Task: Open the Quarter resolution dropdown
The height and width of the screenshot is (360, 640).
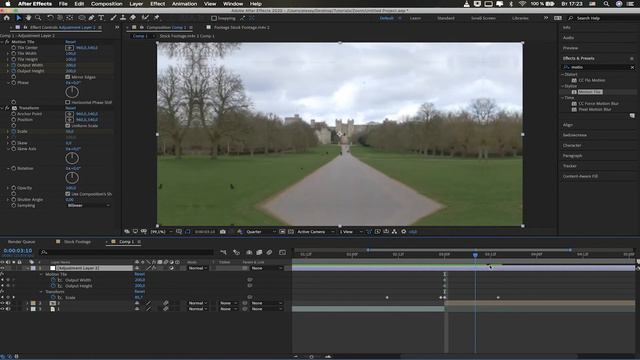Action: 260,232
